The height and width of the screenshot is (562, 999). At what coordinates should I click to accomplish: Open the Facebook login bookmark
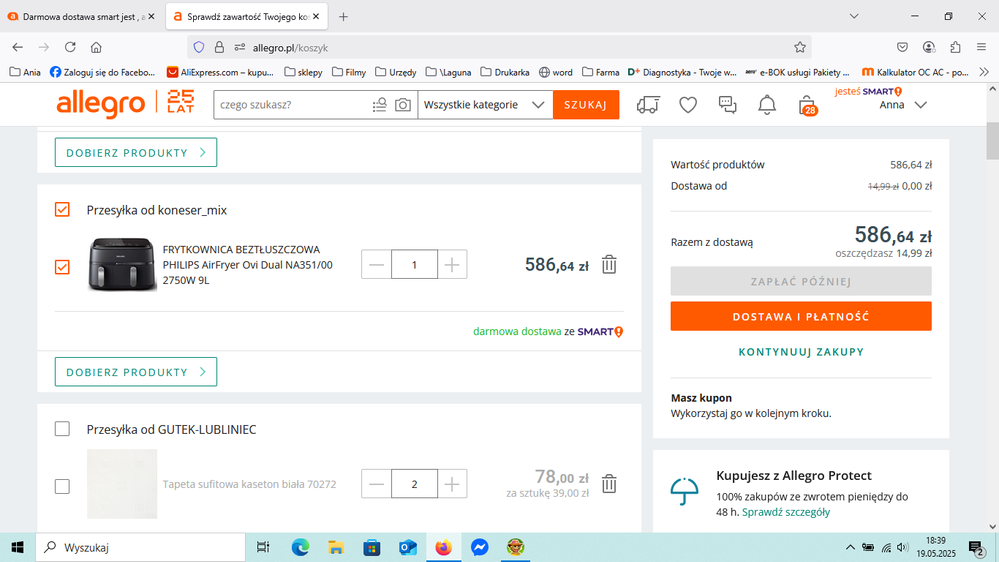click(x=103, y=72)
